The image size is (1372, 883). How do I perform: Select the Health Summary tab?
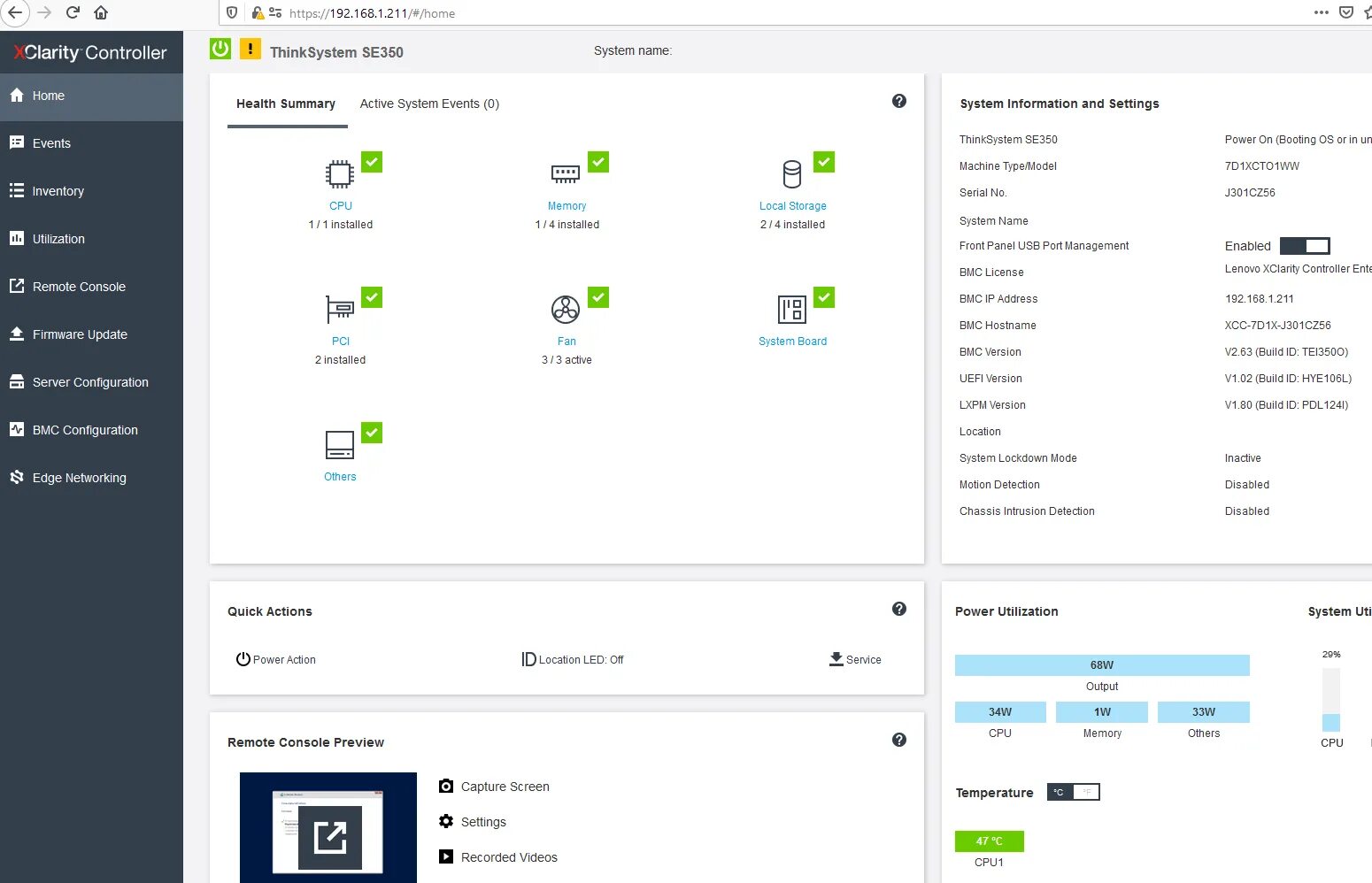286,104
